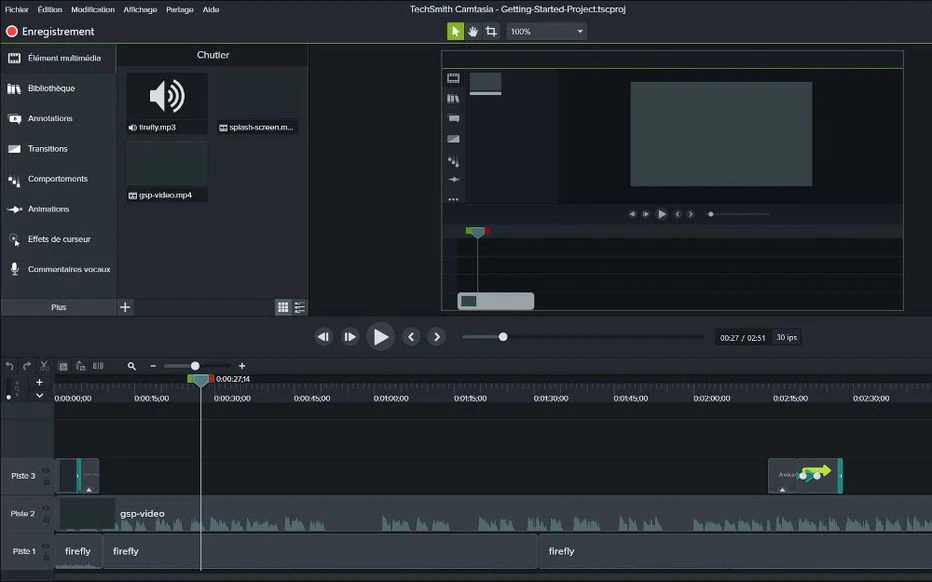Screen dimensions: 932x582
Task: Click the Cut scissors icon
Action: tap(44, 366)
